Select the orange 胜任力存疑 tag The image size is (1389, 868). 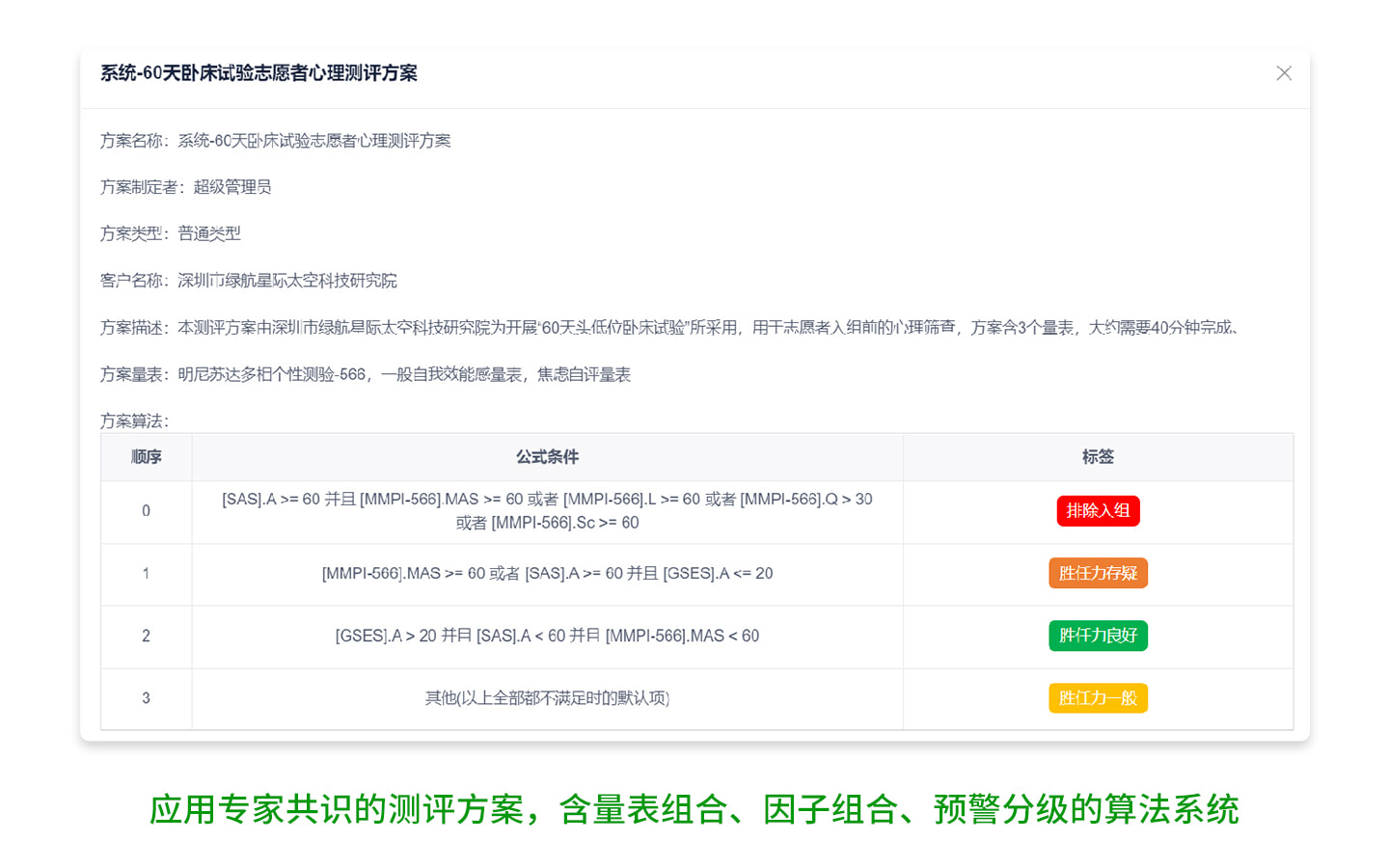click(x=1098, y=573)
